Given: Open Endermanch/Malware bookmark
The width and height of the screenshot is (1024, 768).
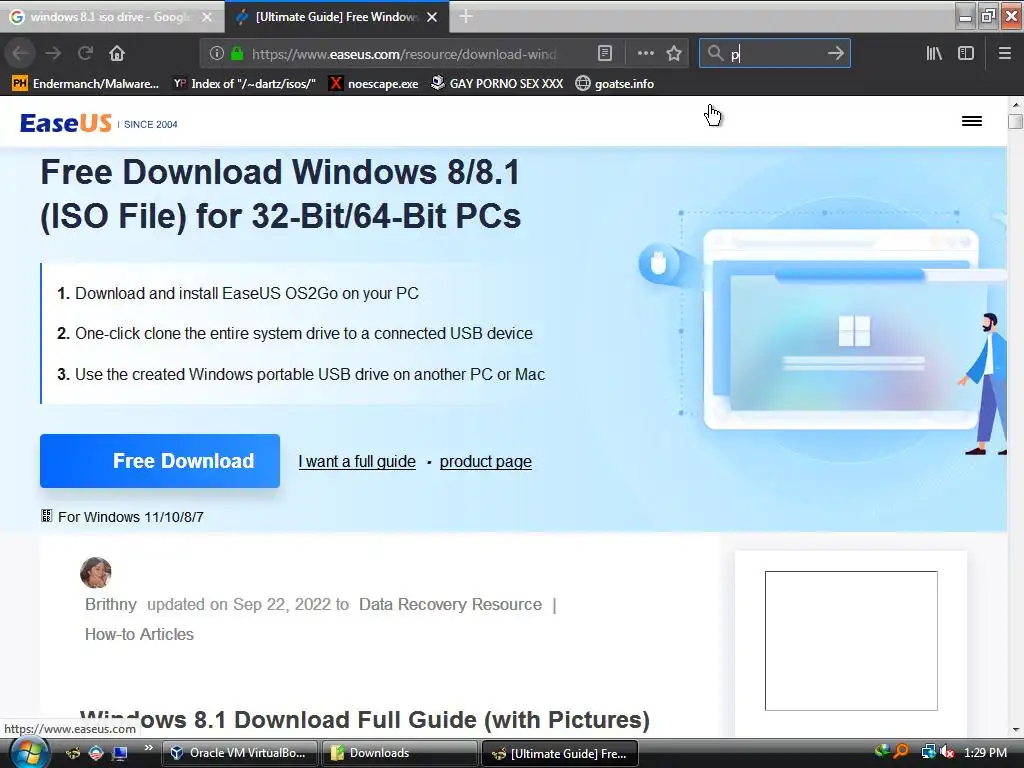Looking at the screenshot, I should pyautogui.click(x=86, y=84).
